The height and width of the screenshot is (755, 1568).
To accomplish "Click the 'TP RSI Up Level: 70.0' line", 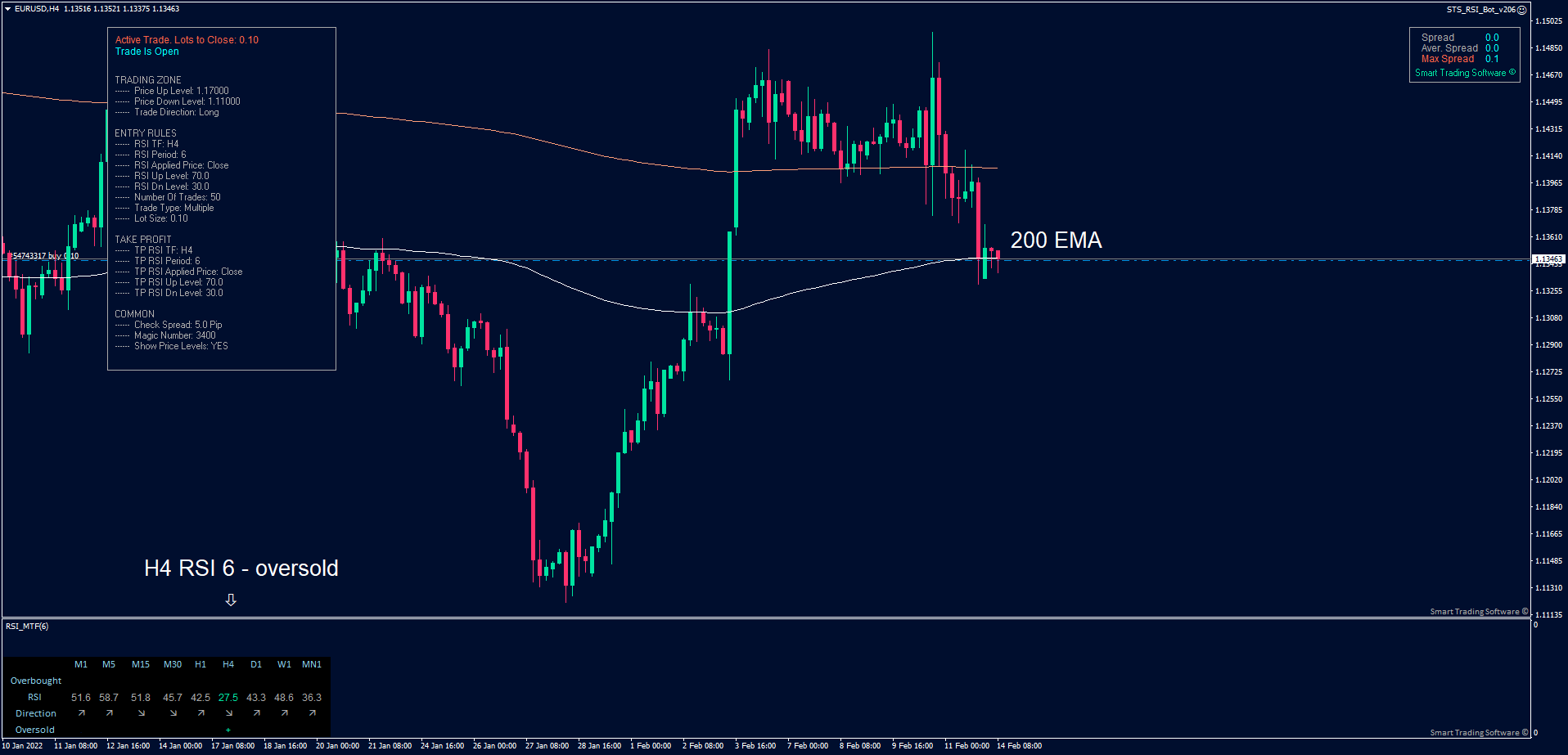I will pos(169,282).
